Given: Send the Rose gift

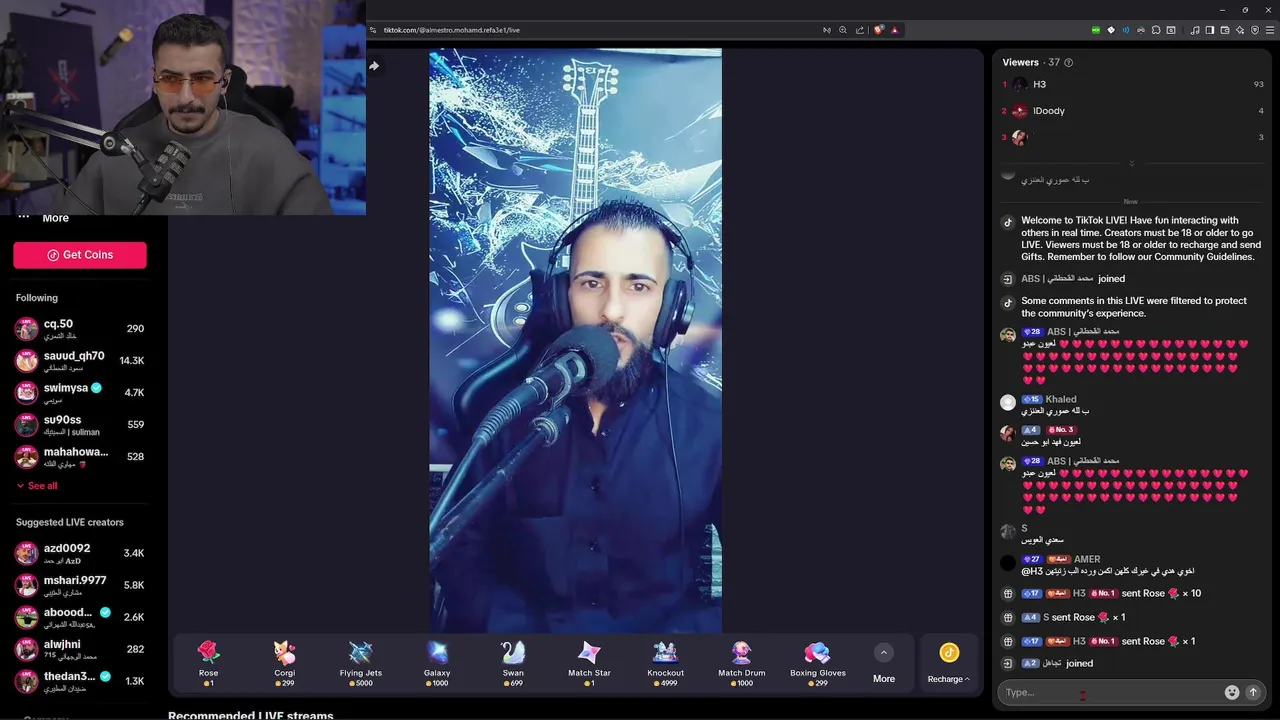Looking at the screenshot, I should pos(208,664).
